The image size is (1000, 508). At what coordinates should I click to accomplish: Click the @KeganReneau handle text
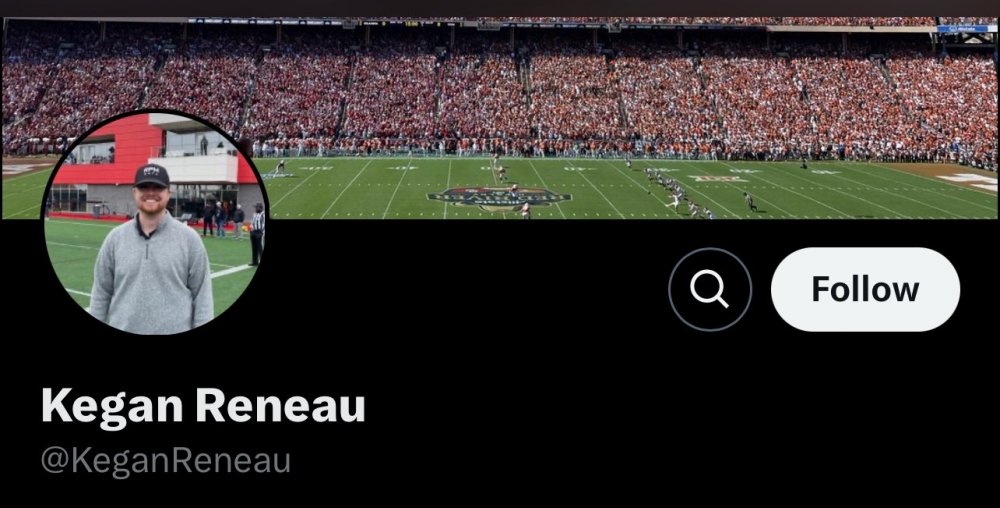(166, 460)
